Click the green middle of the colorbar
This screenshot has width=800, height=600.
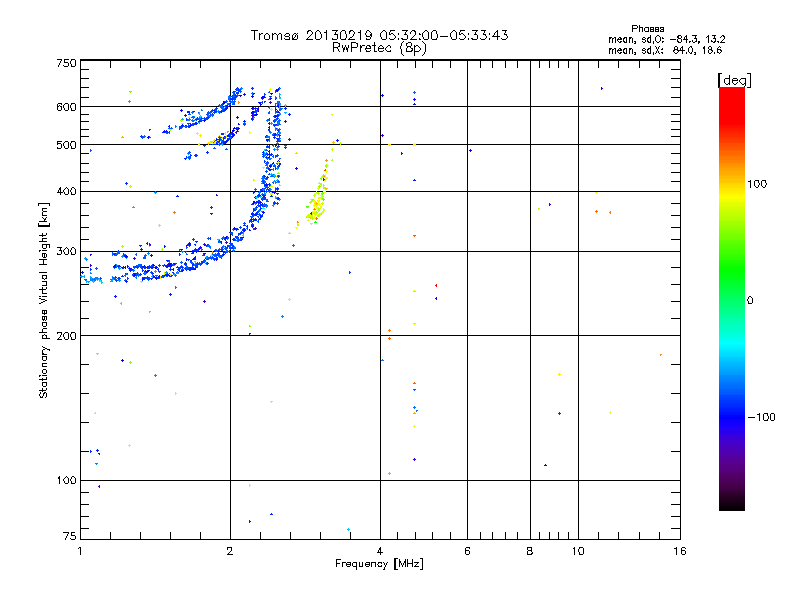point(732,270)
